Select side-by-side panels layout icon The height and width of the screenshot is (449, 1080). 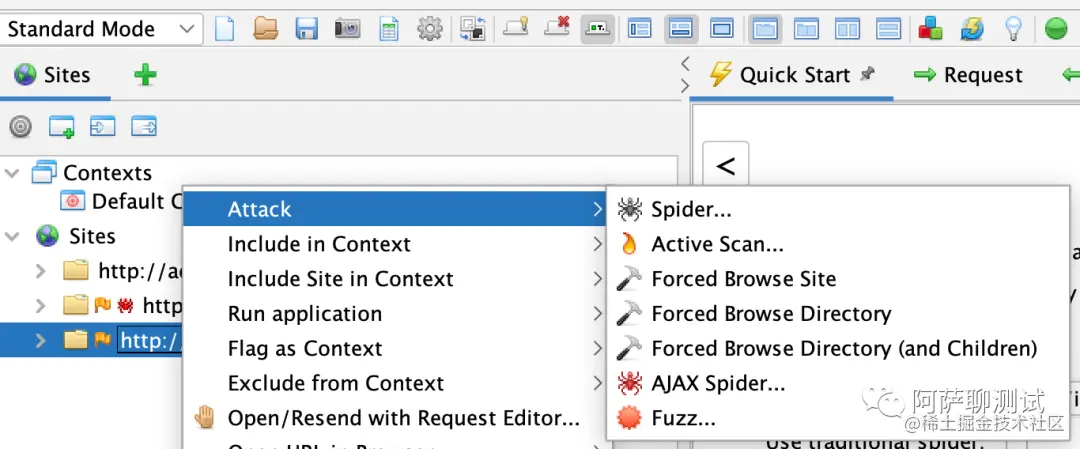tap(847, 29)
